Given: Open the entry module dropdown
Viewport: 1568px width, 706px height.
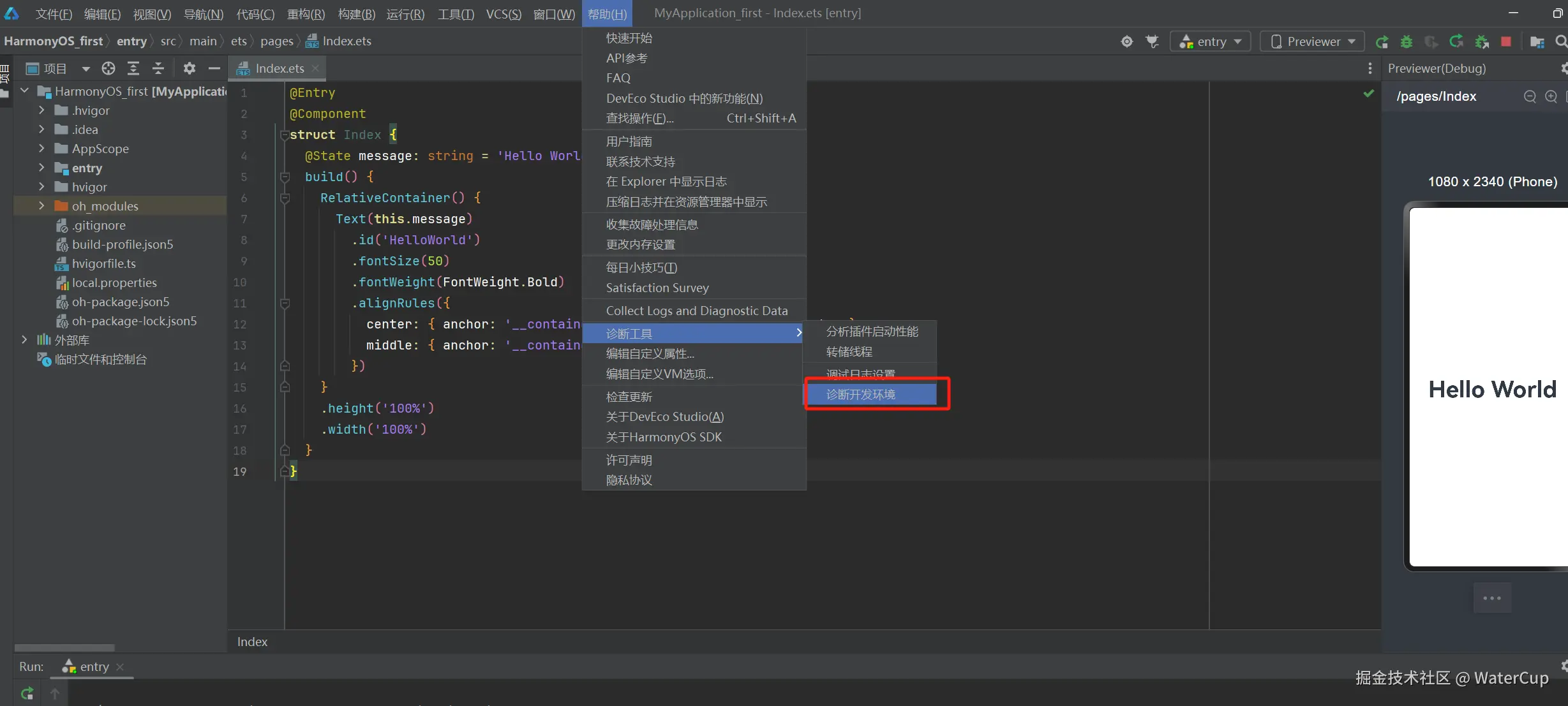Looking at the screenshot, I should coord(1210,42).
